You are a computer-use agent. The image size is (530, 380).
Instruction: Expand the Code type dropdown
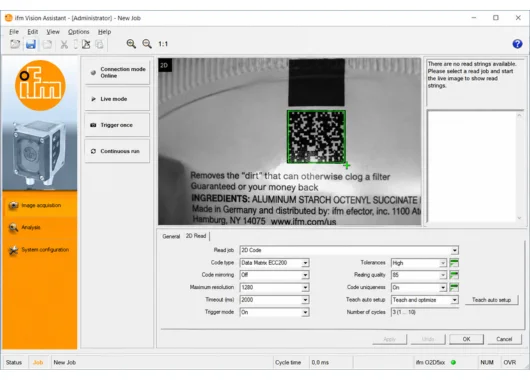[x=305, y=263]
